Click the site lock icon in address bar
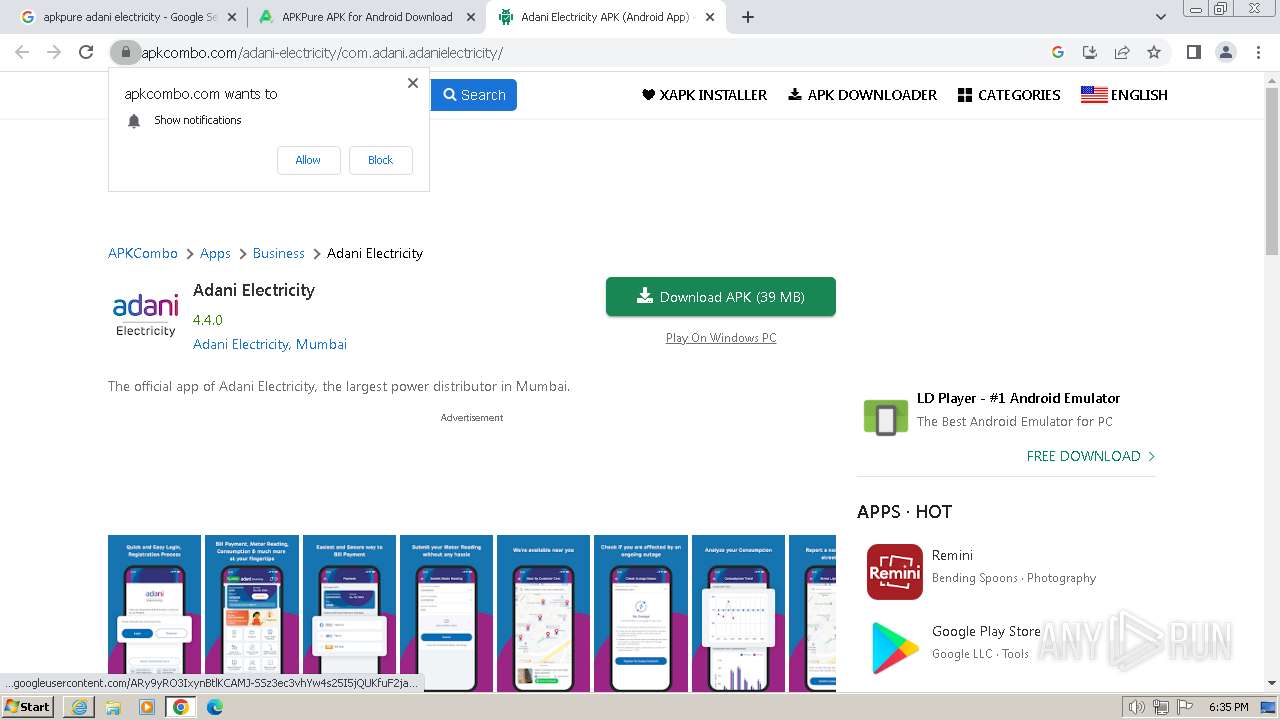The image size is (1280, 720). [x=125, y=52]
